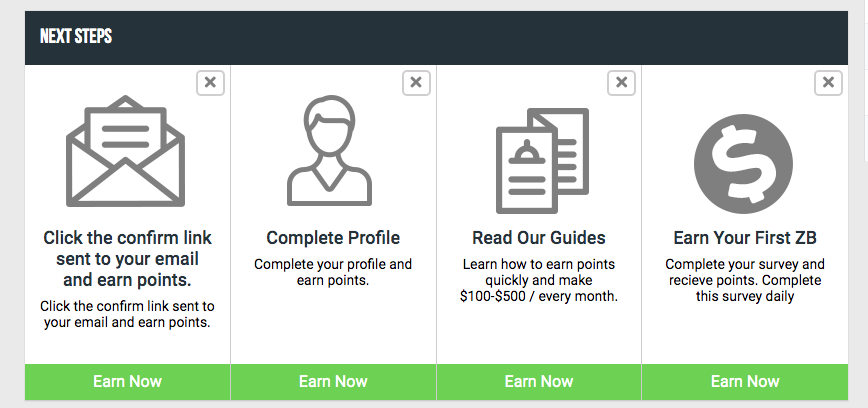Image resolution: width=868 pixels, height=408 pixels.
Task: Click the $100-$500 every month description
Action: (539, 281)
